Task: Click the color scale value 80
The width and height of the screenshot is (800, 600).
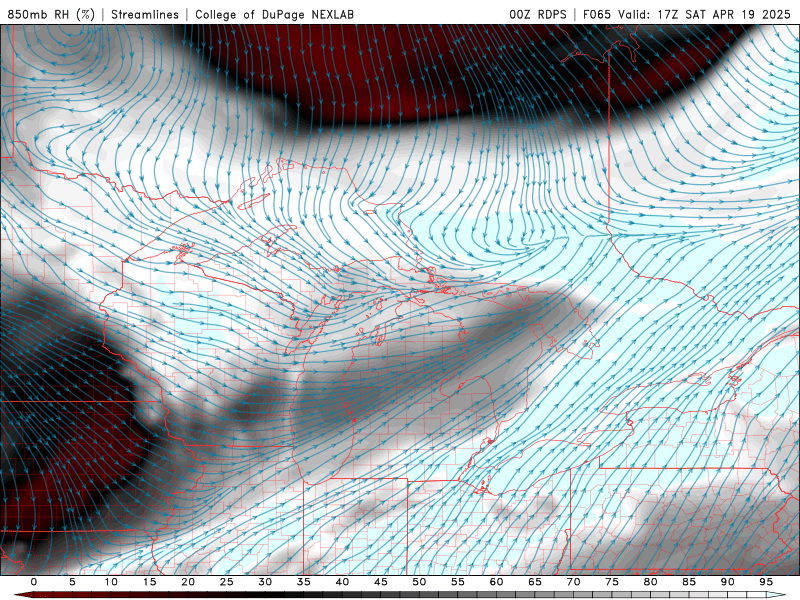Action: pos(650,582)
